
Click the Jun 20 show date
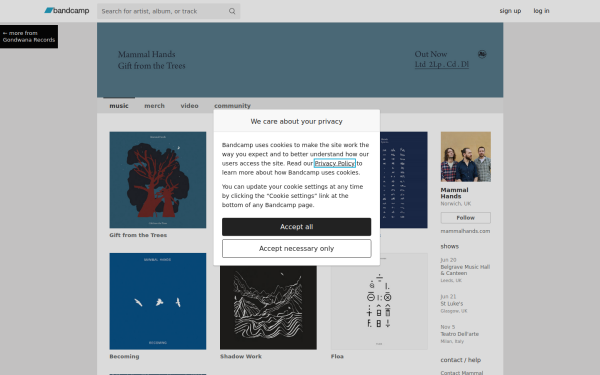(448, 260)
